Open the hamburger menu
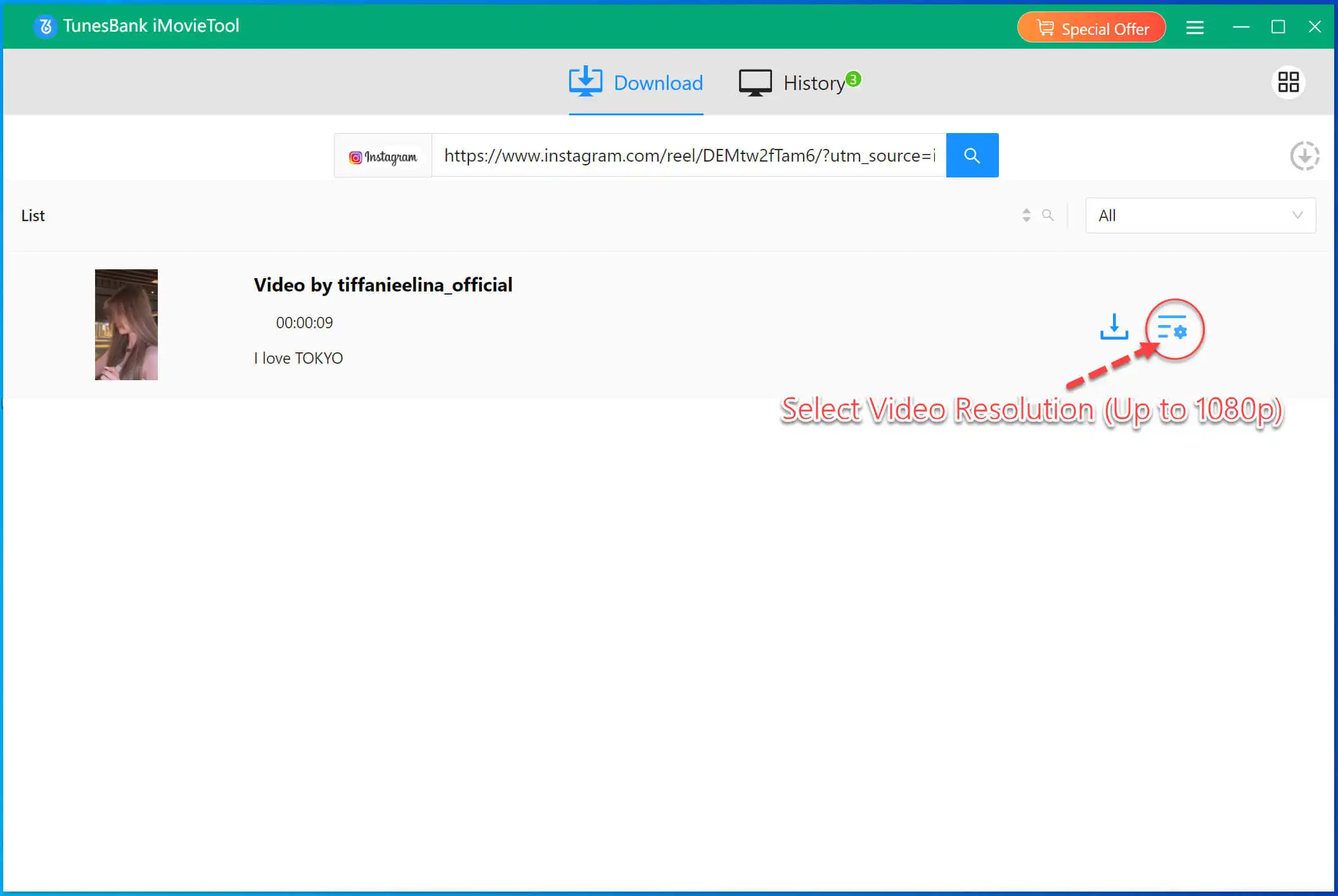 tap(1194, 27)
